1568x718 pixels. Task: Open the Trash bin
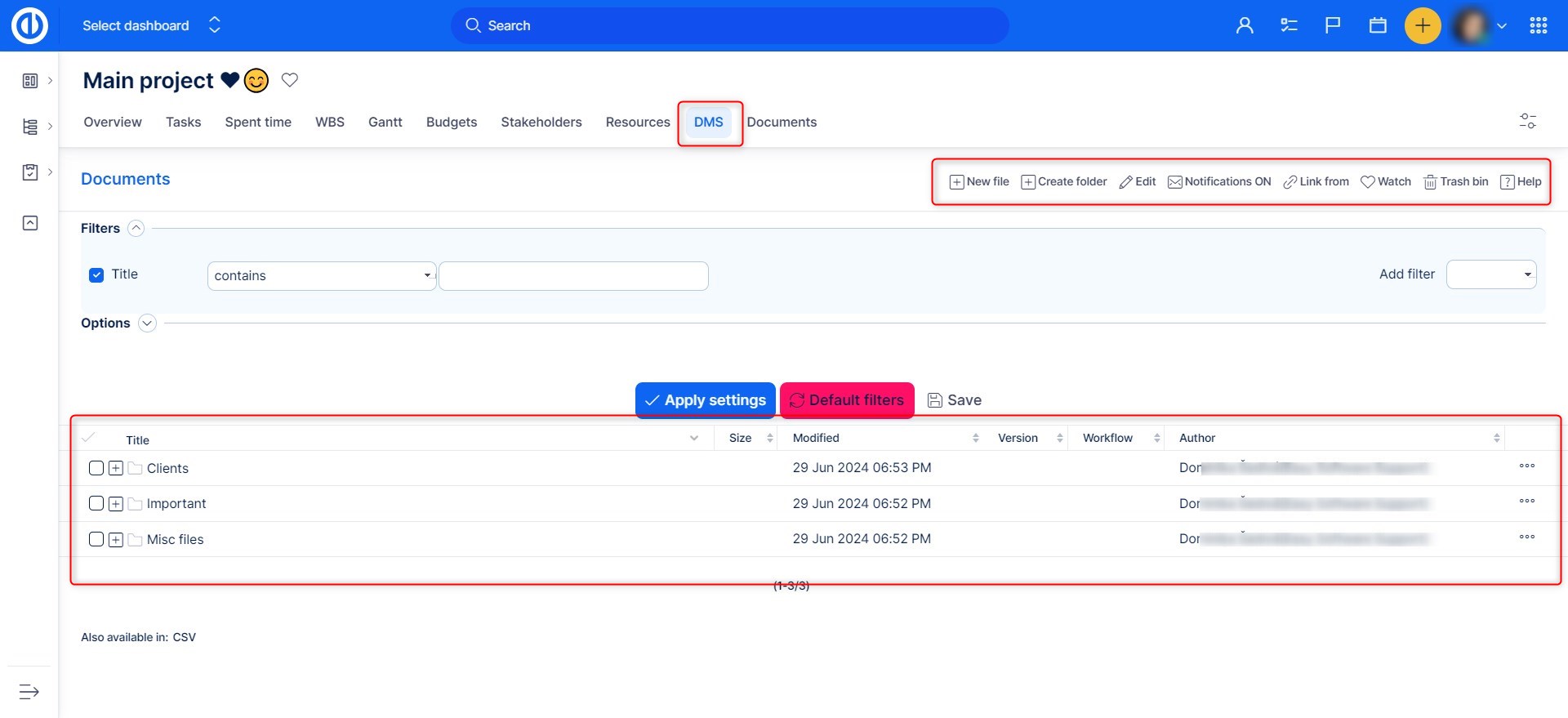click(1455, 181)
